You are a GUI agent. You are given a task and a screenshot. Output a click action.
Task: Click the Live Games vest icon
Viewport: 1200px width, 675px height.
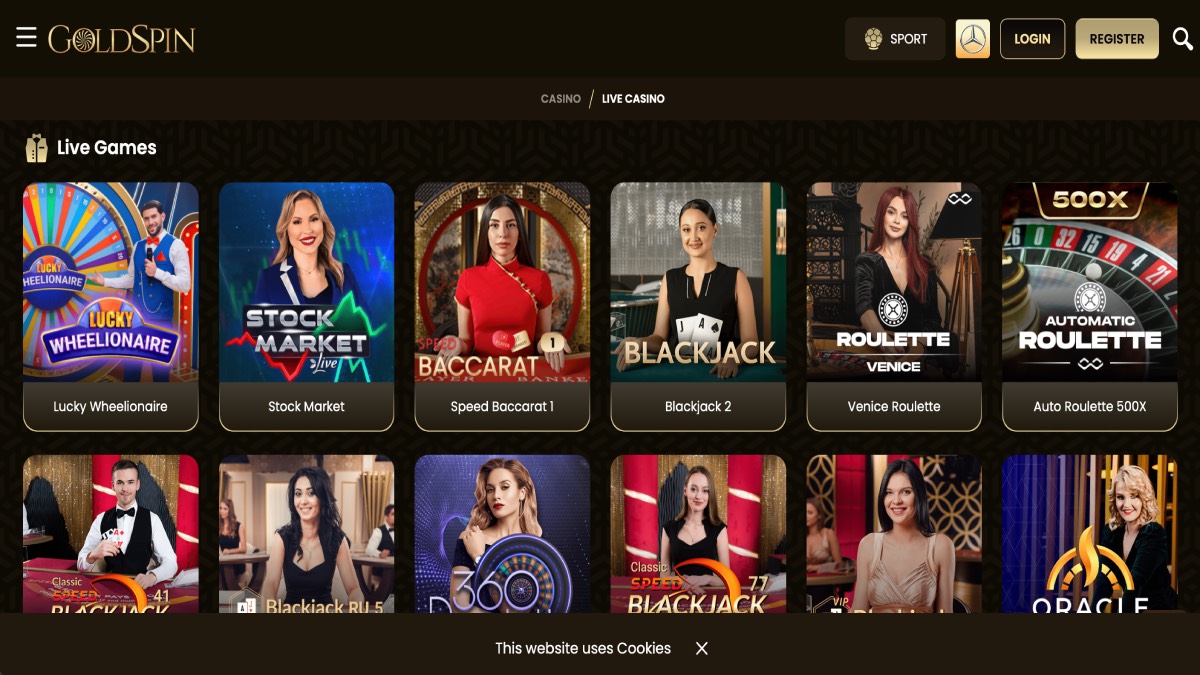(x=37, y=148)
